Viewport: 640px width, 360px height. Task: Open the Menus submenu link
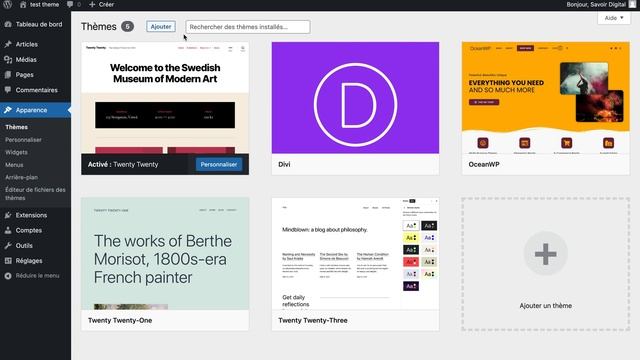(x=14, y=165)
